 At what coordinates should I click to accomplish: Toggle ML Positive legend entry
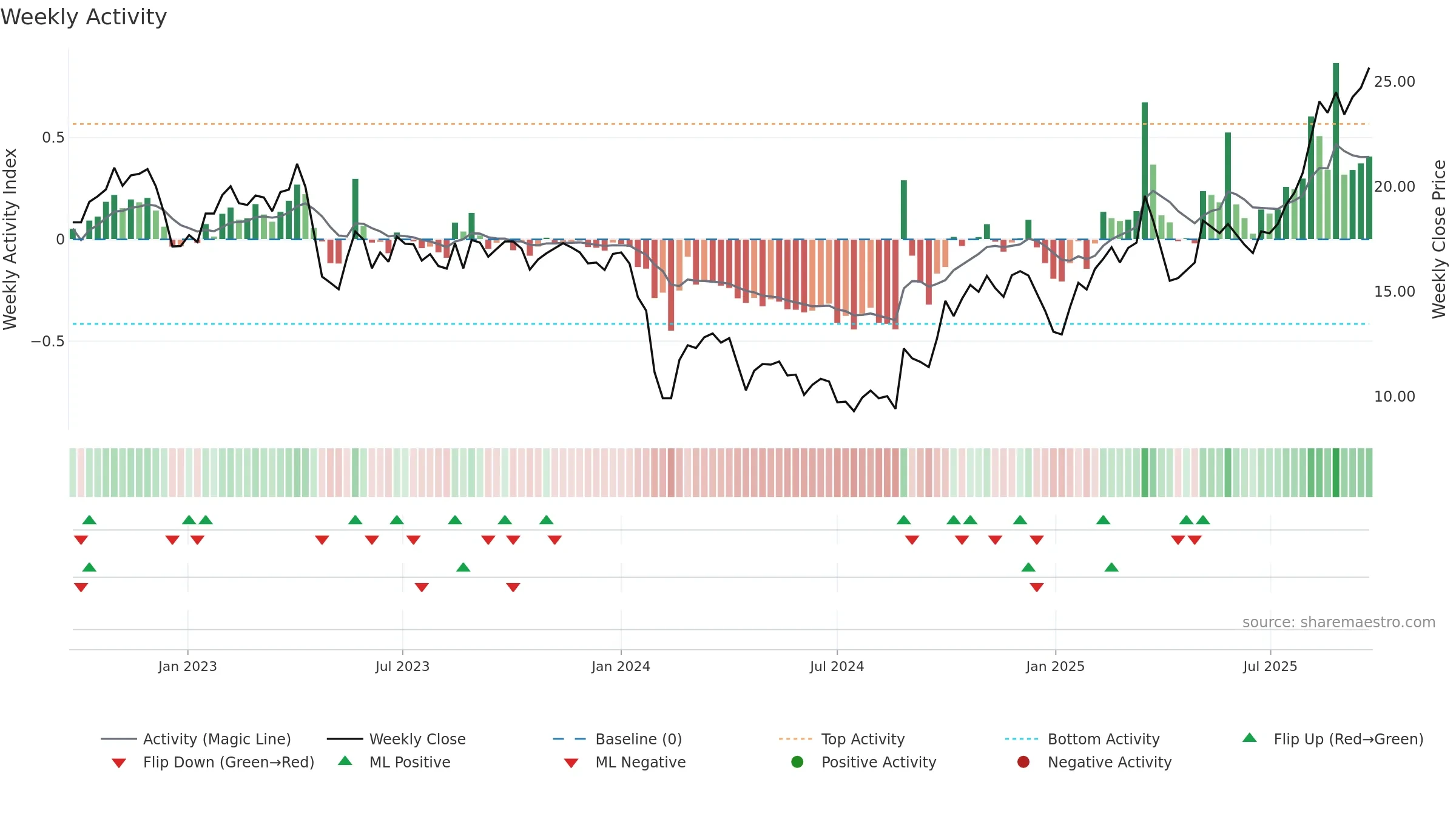tap(394, 762)
